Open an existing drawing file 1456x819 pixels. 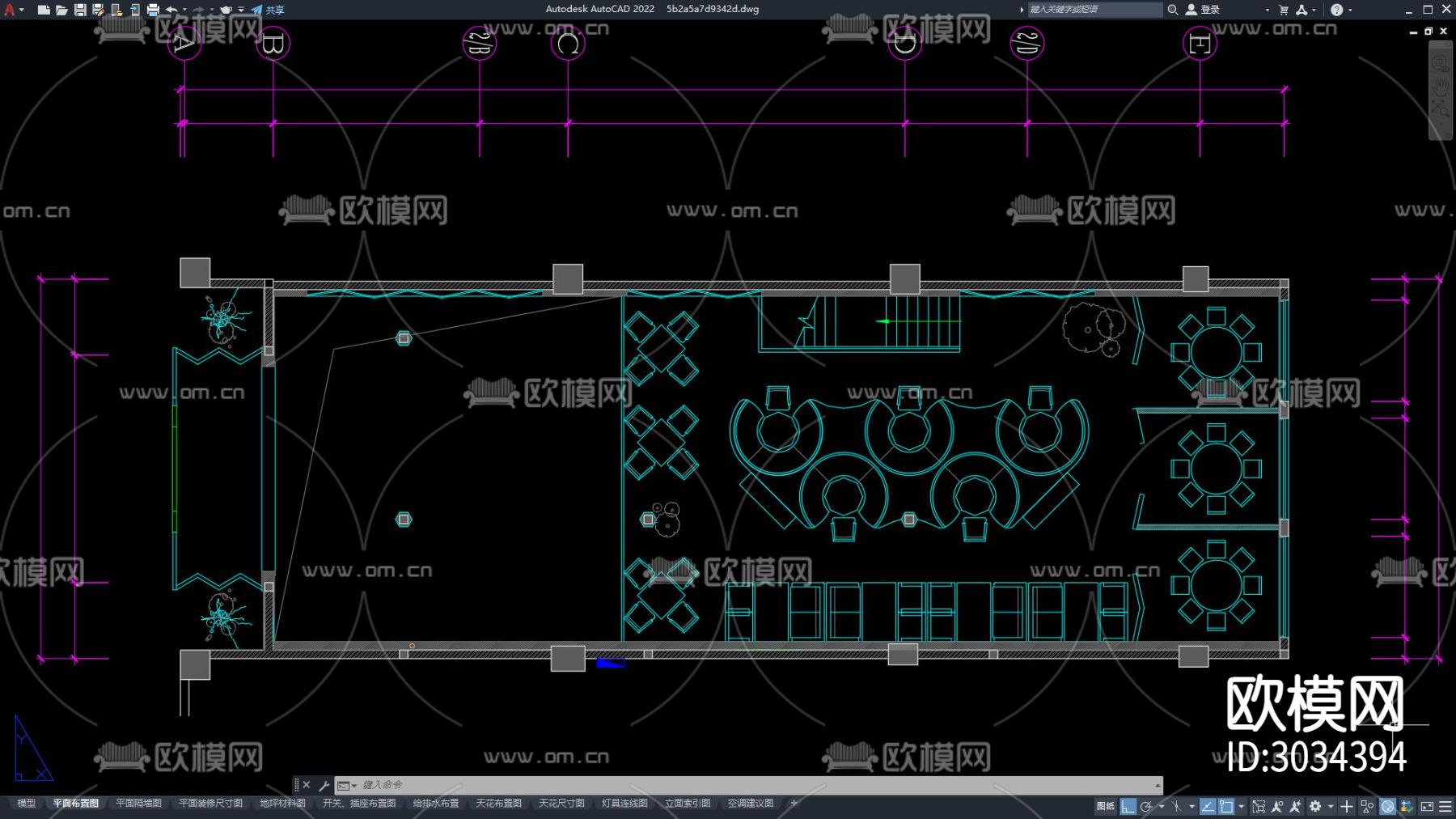[61, 10]
